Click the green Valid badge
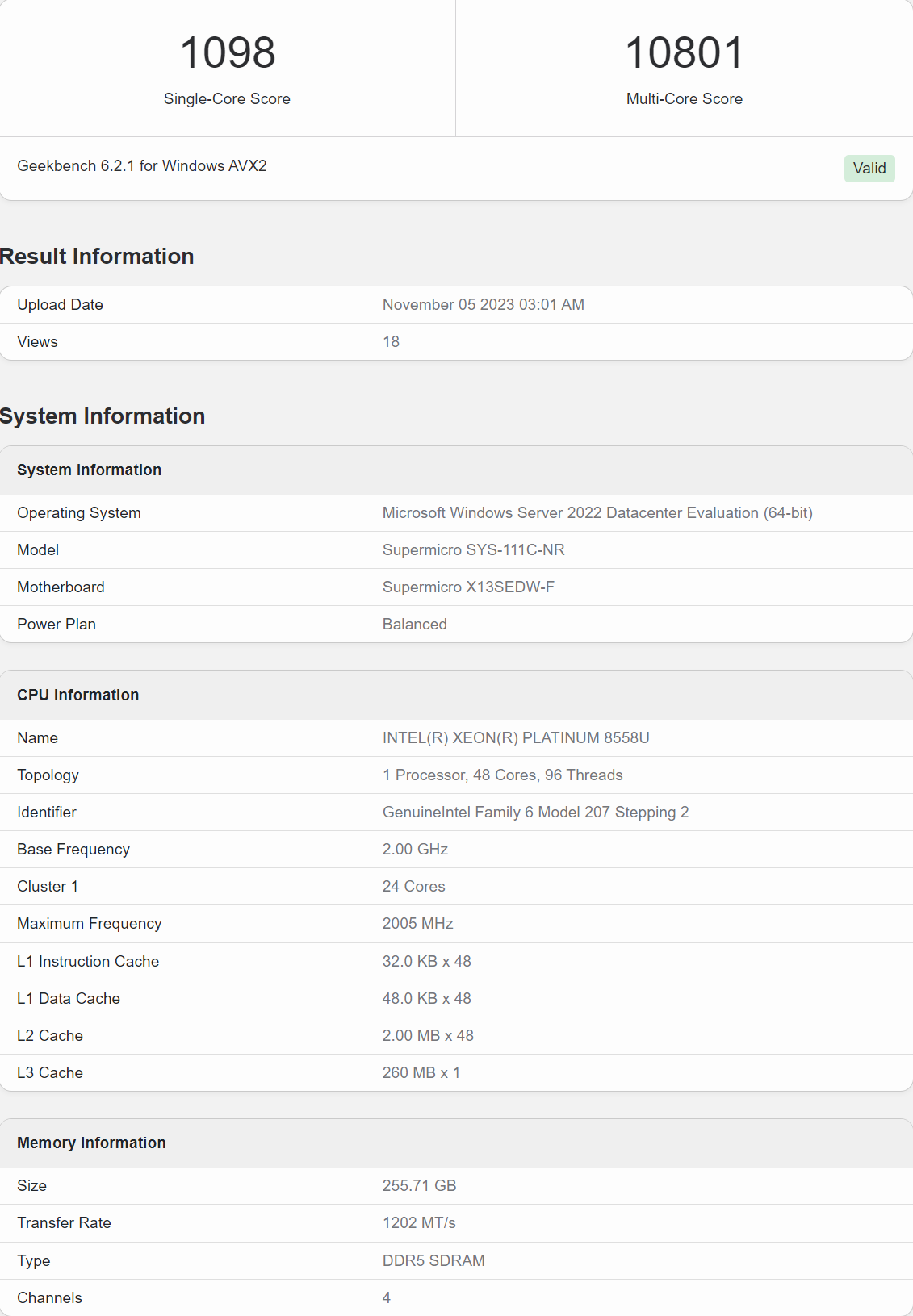The image size is (913, 1316). point(869,168)
